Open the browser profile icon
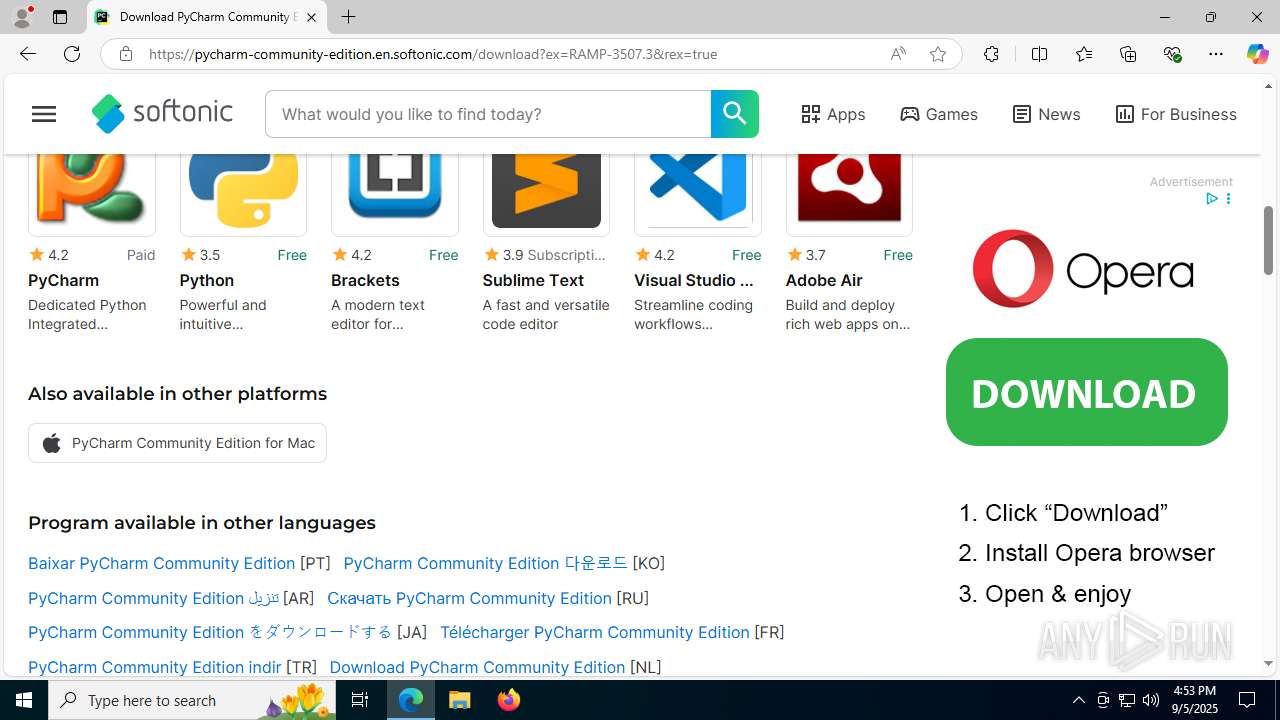1280x720 pixels. (22, 17)
